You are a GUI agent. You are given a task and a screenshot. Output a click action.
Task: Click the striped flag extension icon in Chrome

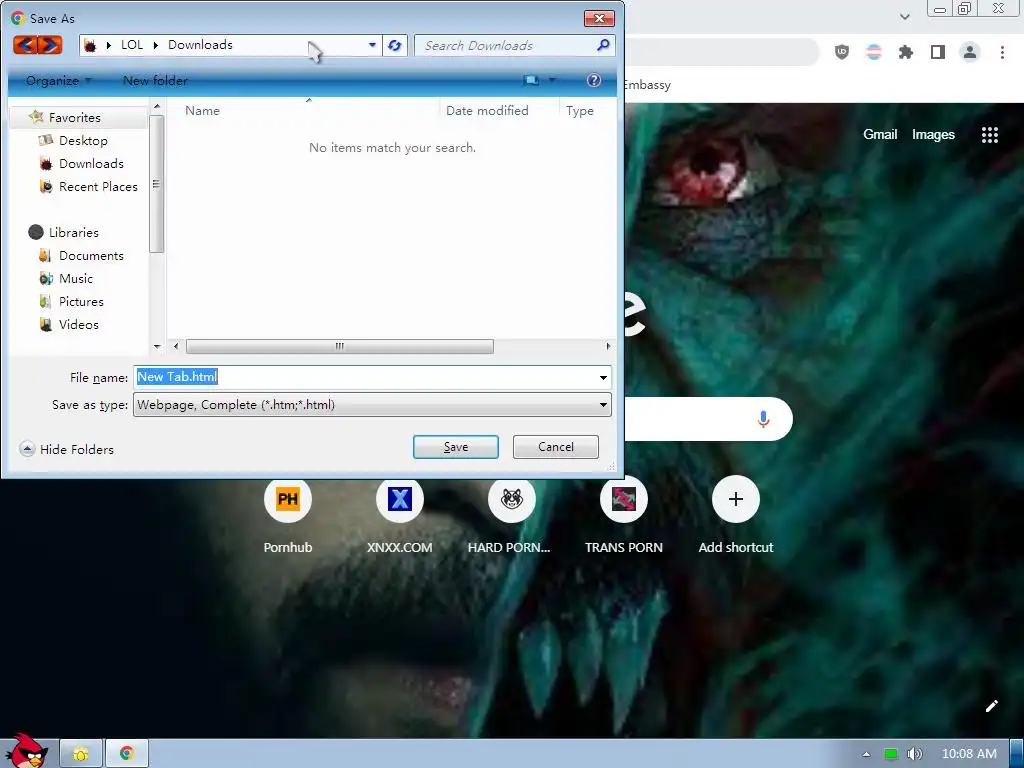[x=874, y=52]
